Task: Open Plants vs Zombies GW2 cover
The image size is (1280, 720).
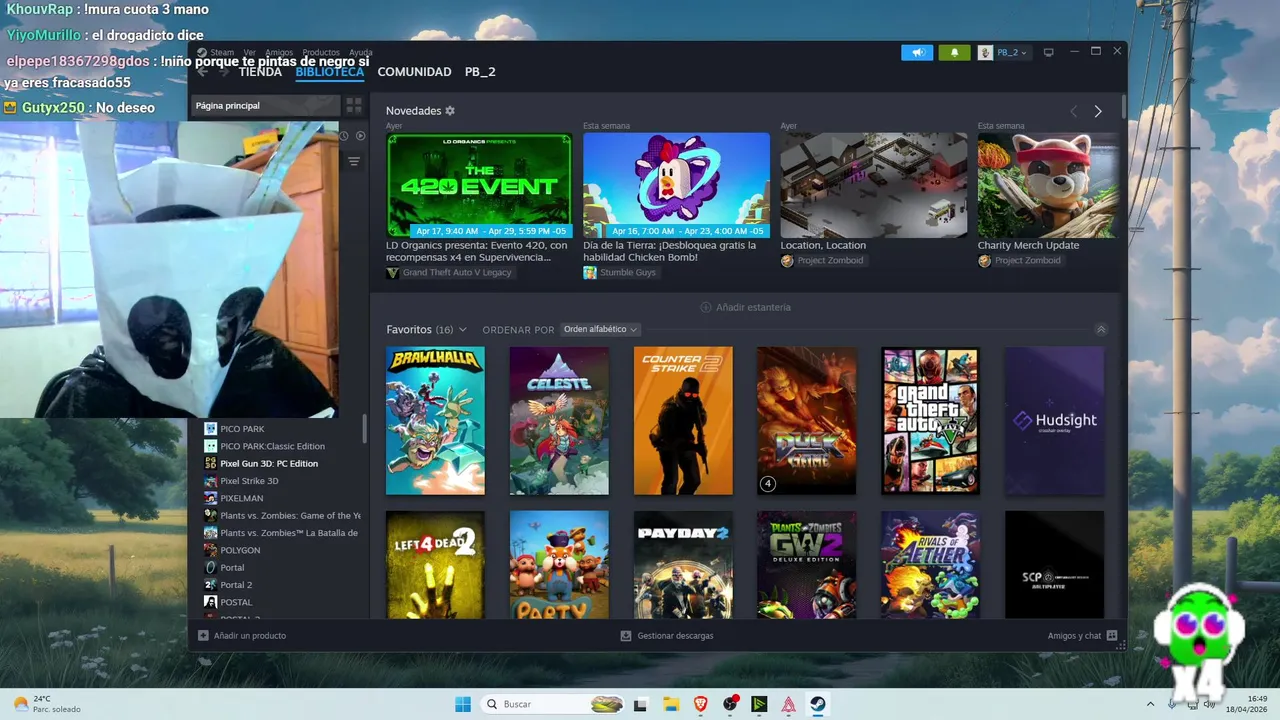Action: click(x=806, y=565)
